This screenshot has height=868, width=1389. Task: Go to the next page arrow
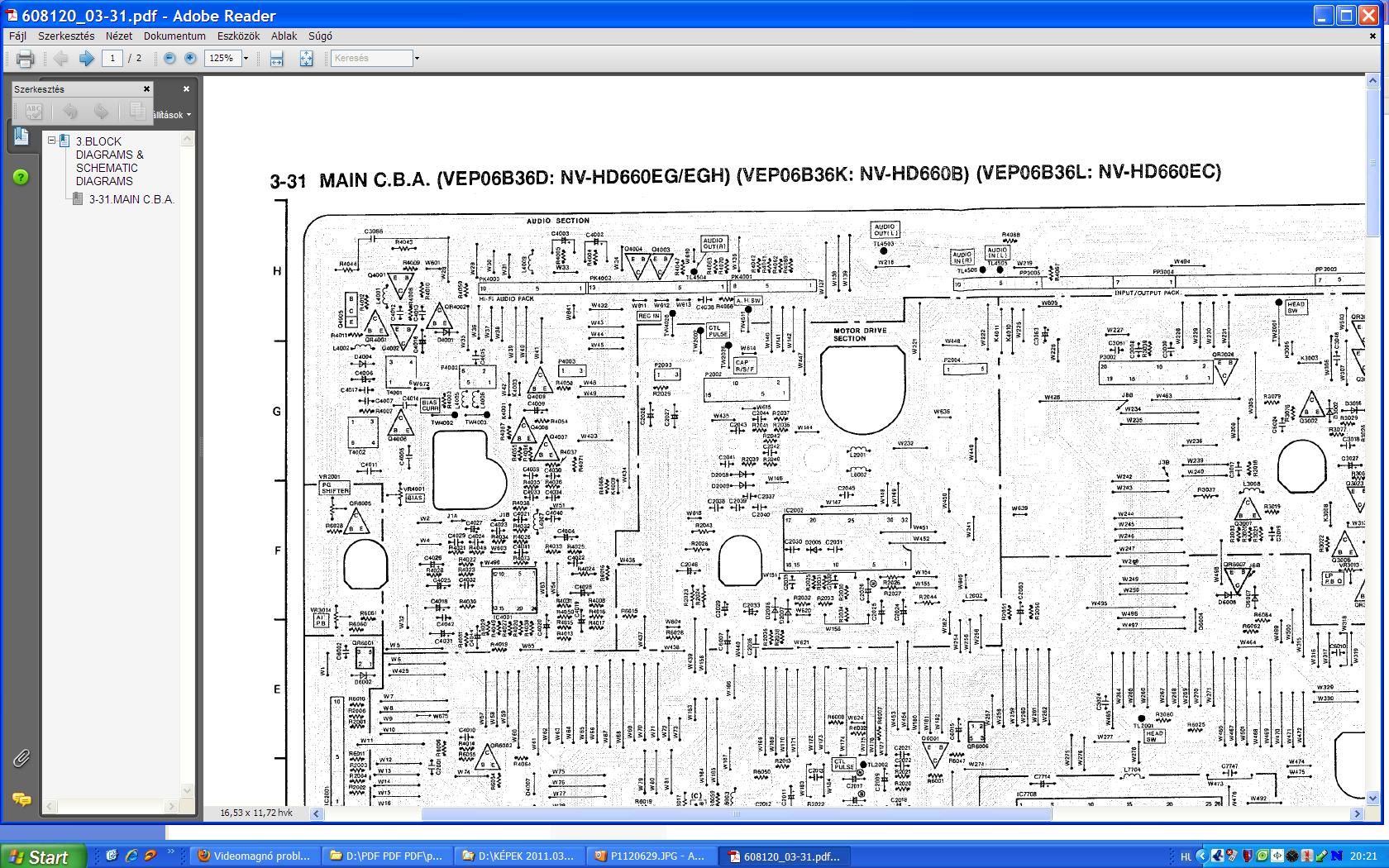point(86,59)
